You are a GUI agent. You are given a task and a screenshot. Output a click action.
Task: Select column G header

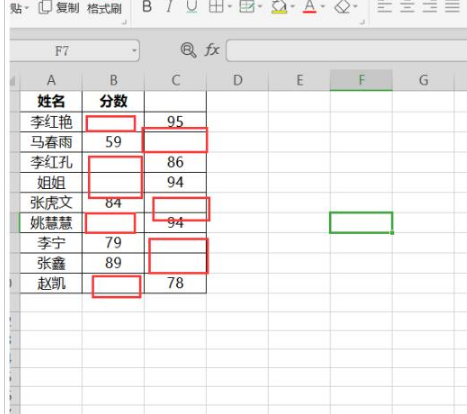[423, 80]
